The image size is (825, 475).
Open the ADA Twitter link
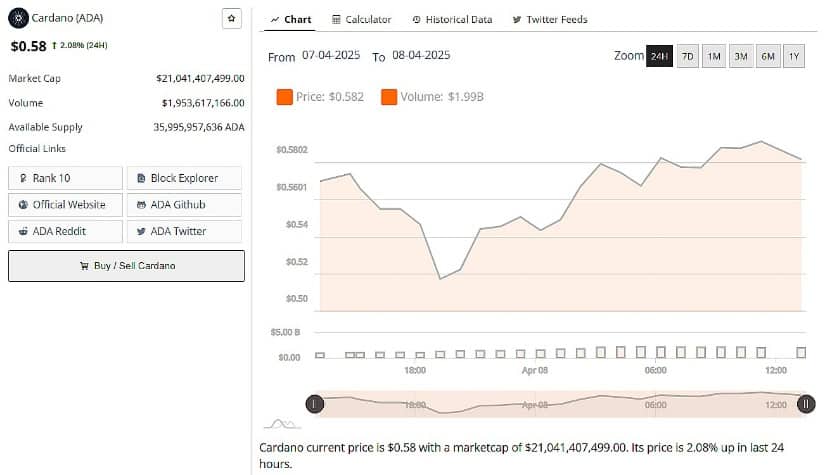[184, 231]
